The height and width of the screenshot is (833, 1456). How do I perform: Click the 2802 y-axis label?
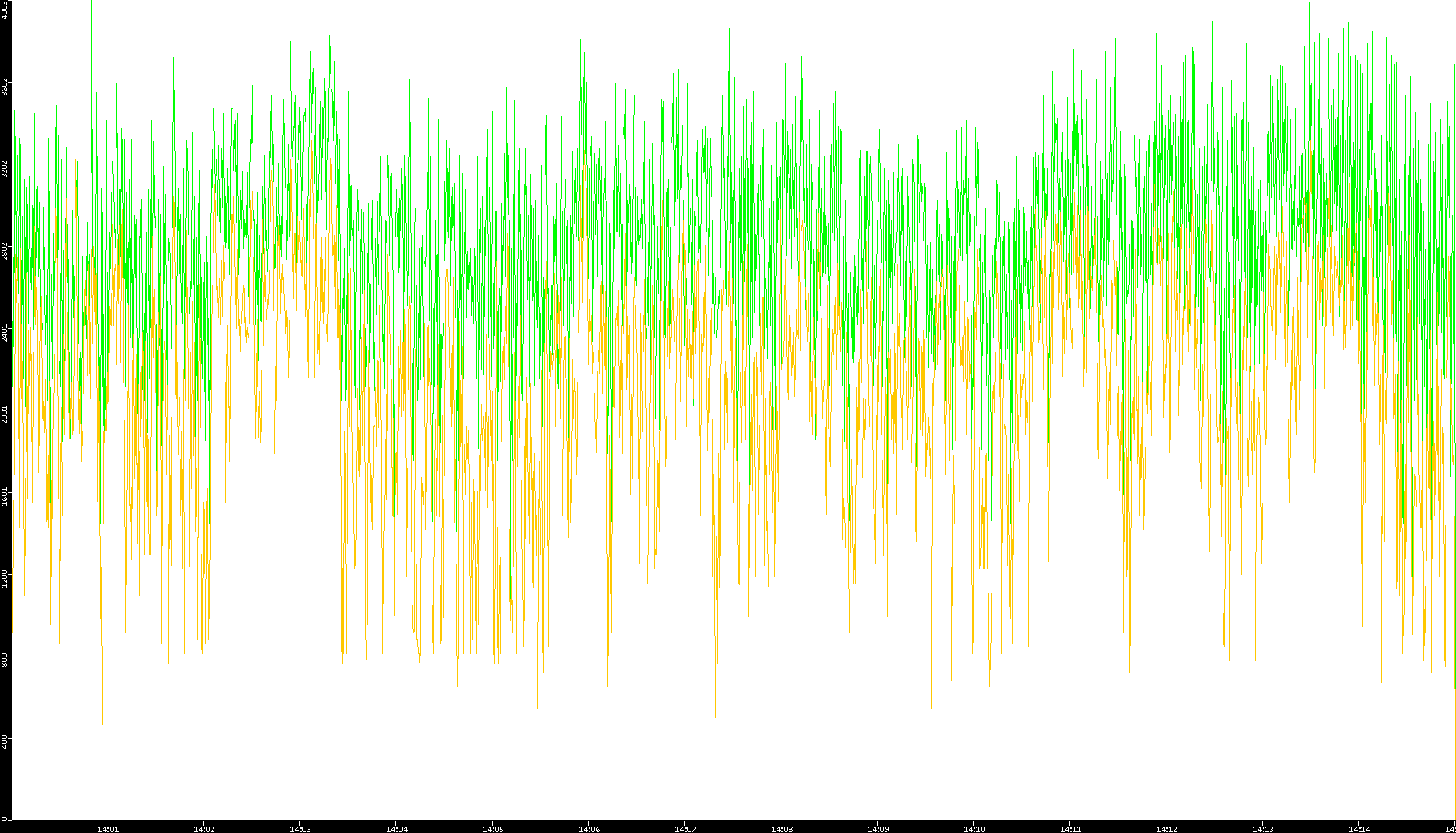[x=6, y=250]
